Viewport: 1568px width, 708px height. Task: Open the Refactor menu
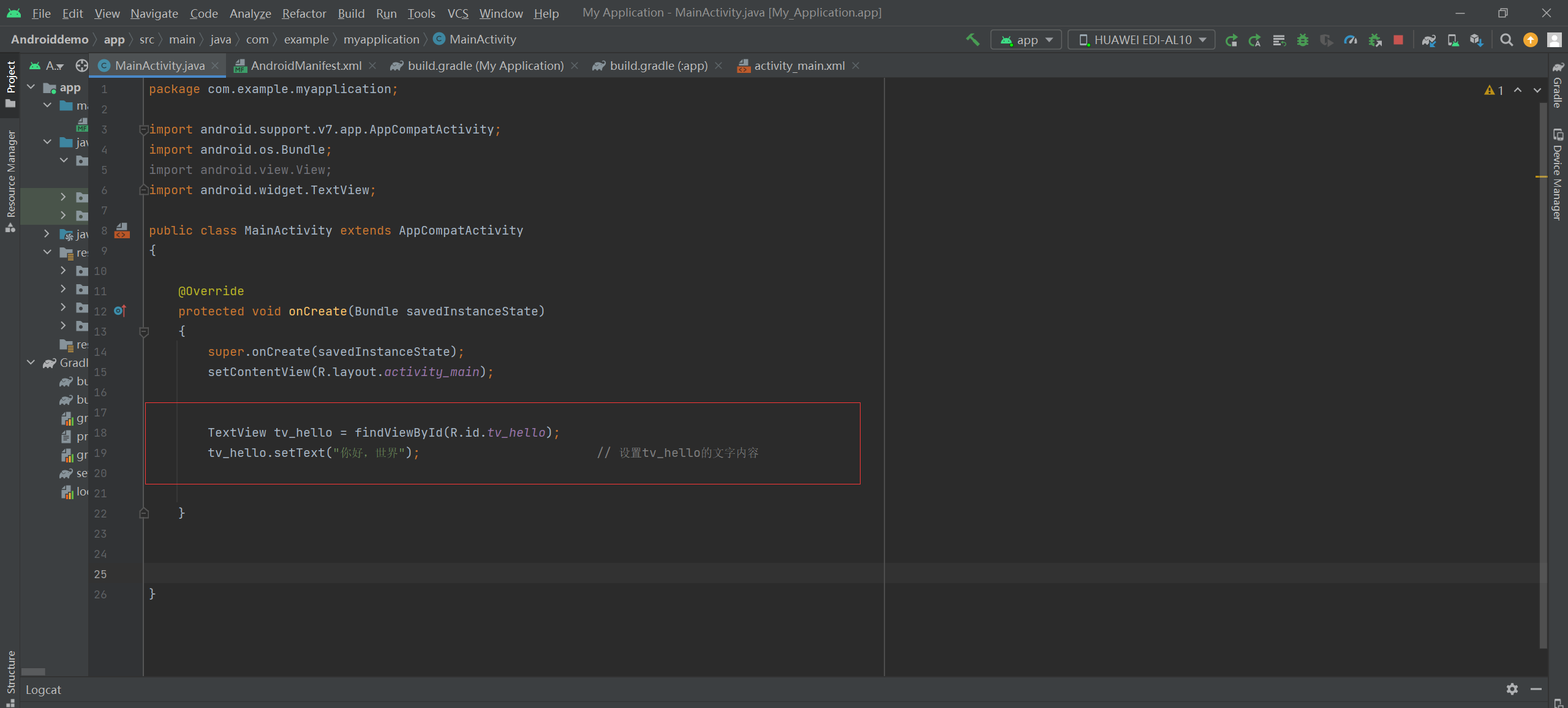point(304,13)
